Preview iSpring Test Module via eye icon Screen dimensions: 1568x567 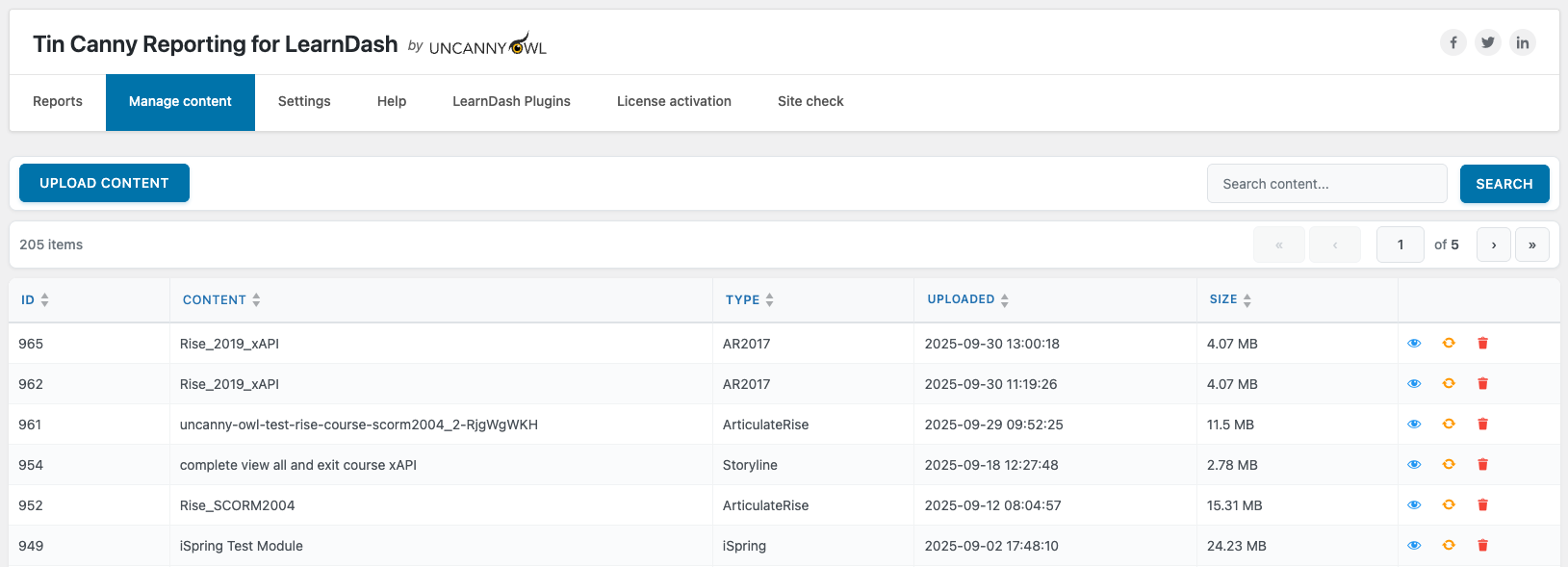coord(1414,546)
